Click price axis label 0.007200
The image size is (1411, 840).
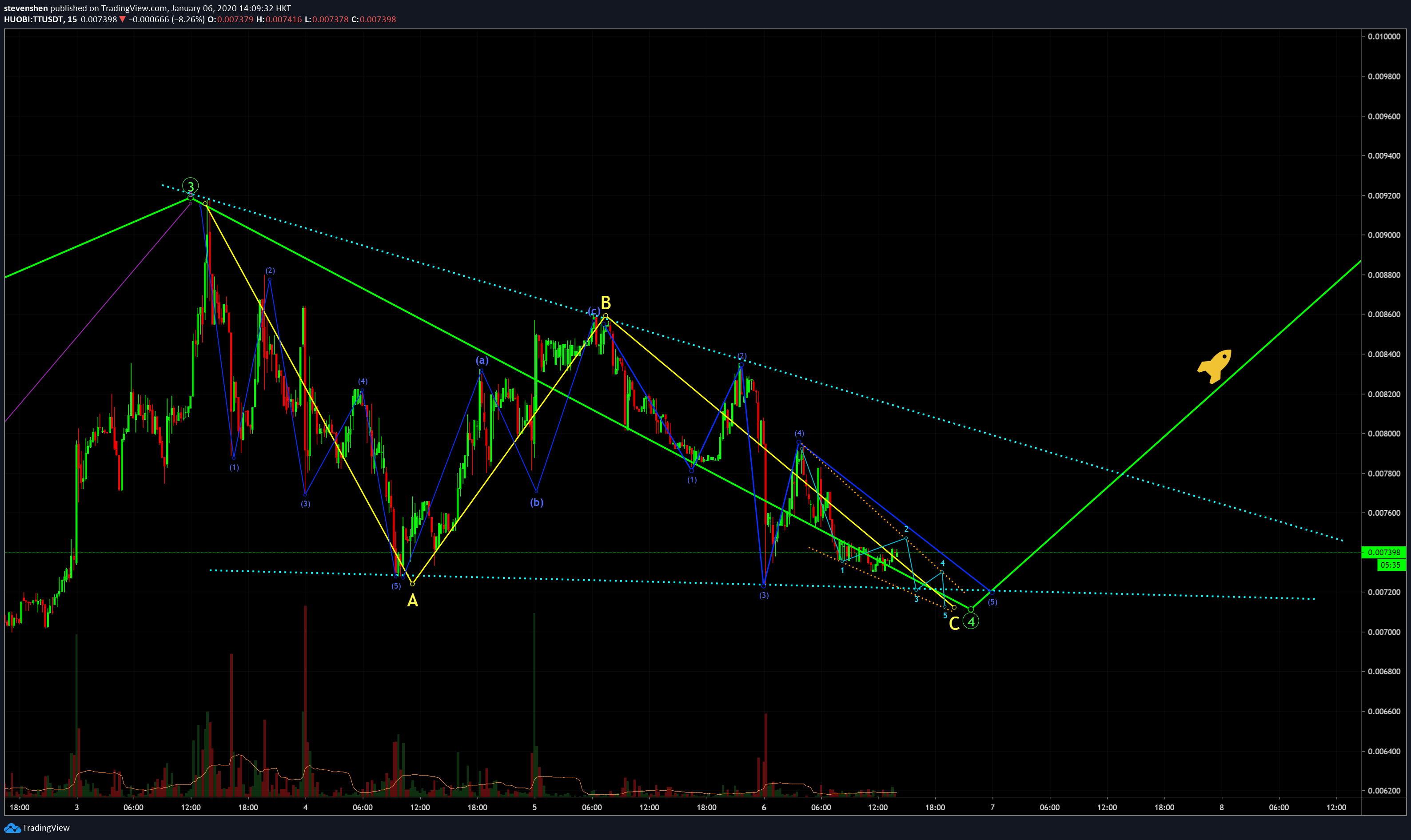(1384, 592)
